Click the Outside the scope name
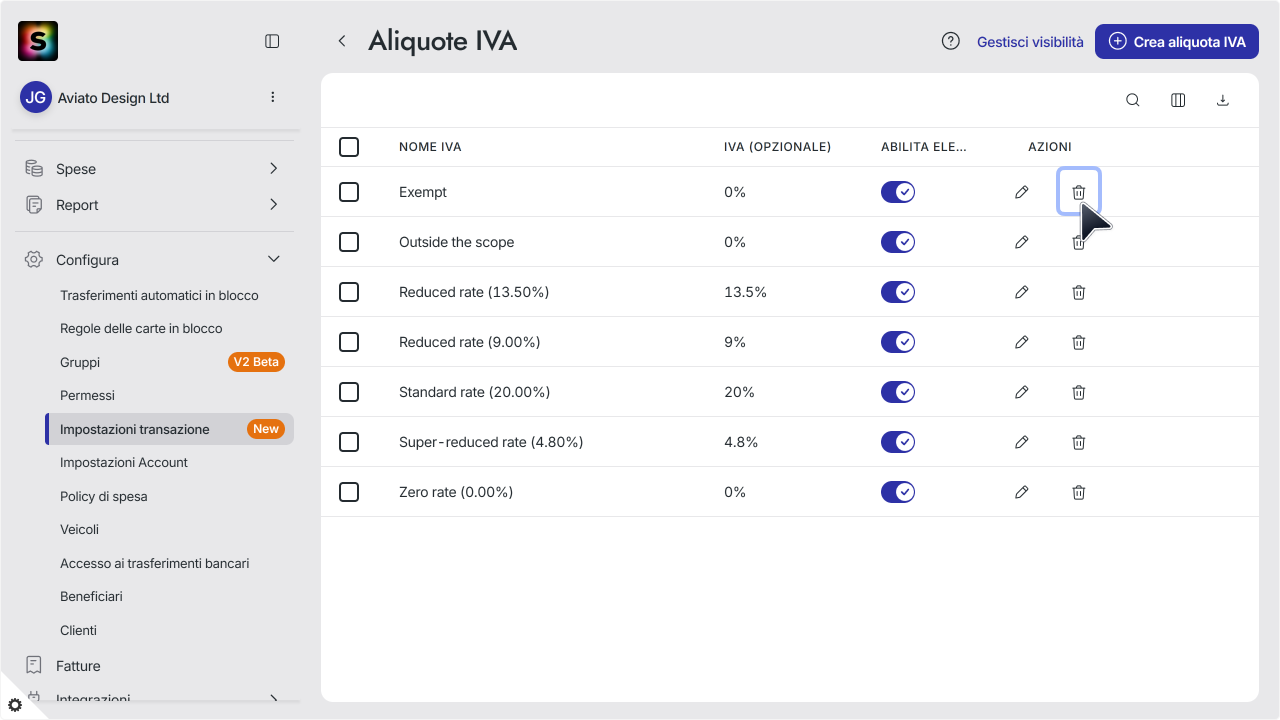 point(456,242)
